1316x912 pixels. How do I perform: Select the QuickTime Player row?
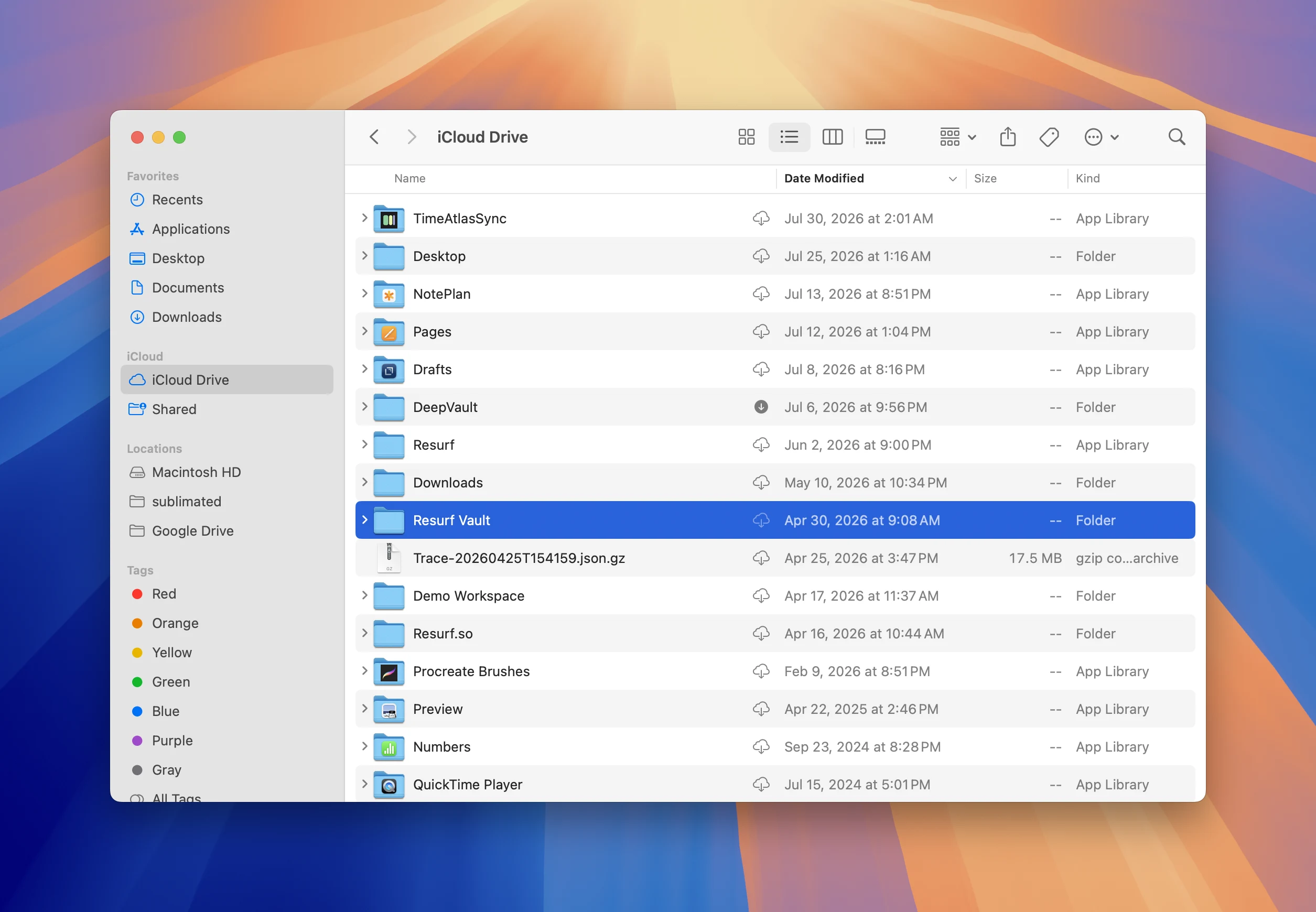[774, 785]
